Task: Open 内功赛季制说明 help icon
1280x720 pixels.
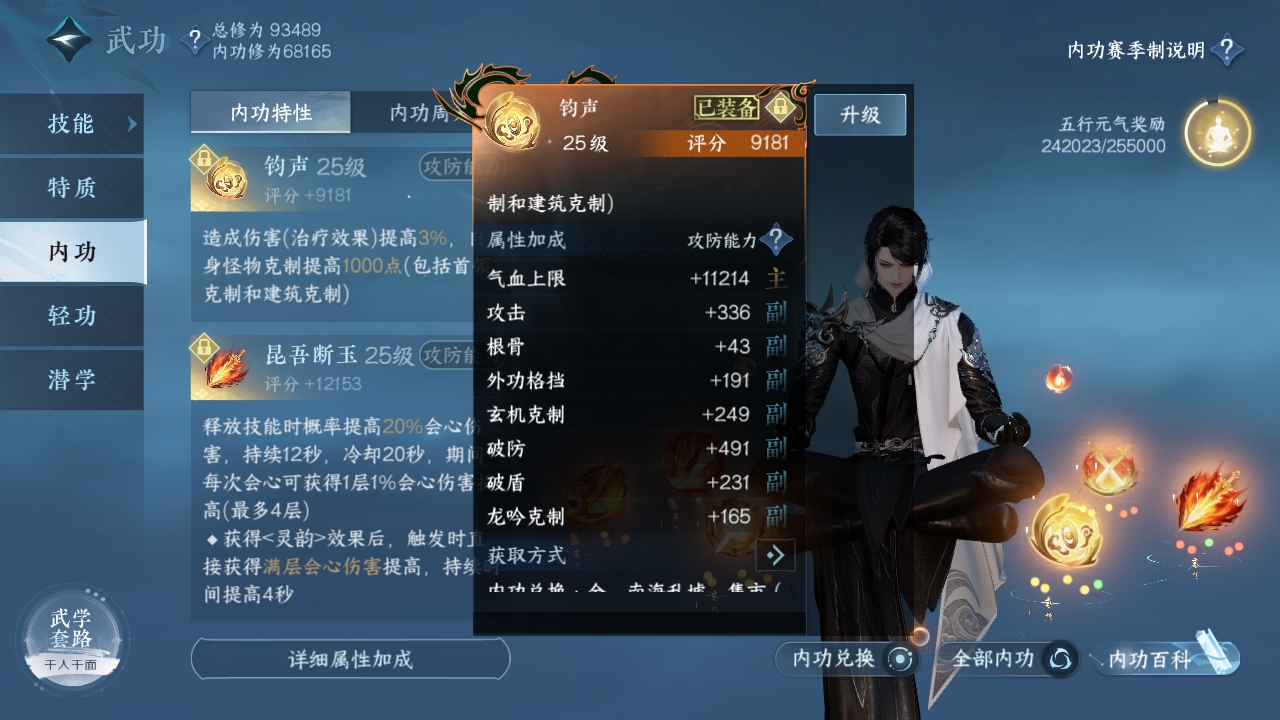Action: [x=1227, y=50]
